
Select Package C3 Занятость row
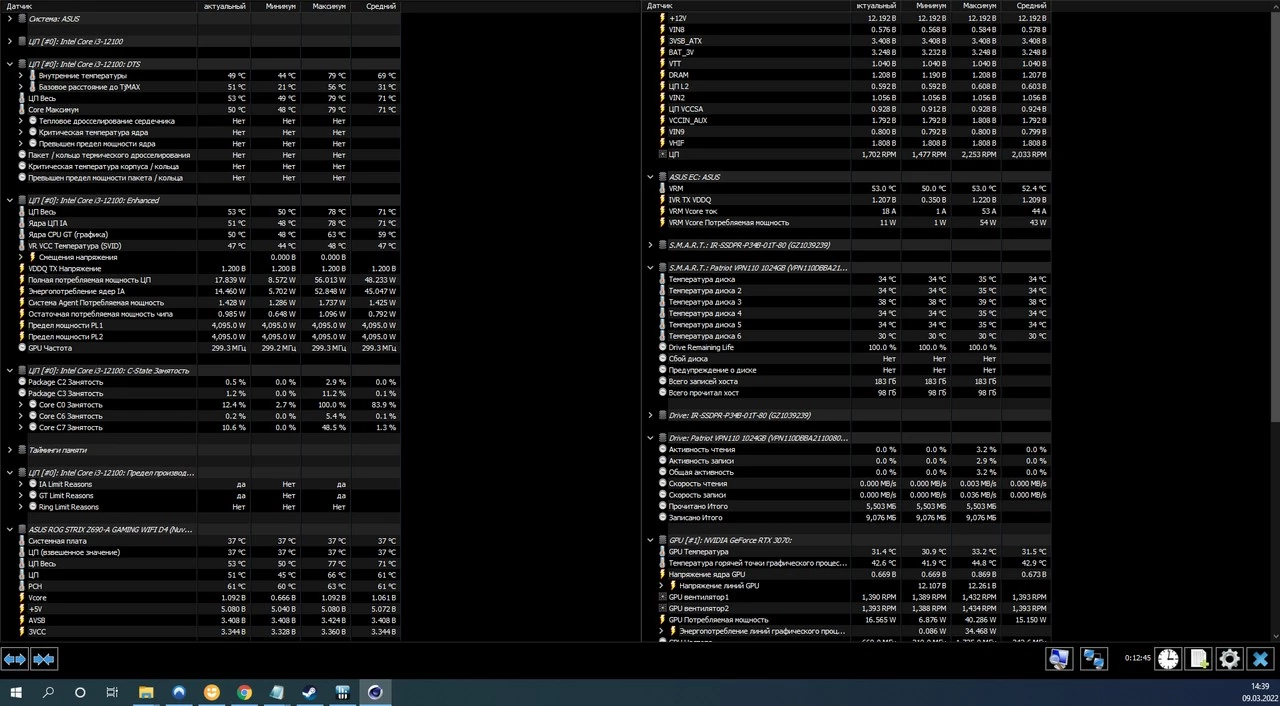click(x=200, y=393)
